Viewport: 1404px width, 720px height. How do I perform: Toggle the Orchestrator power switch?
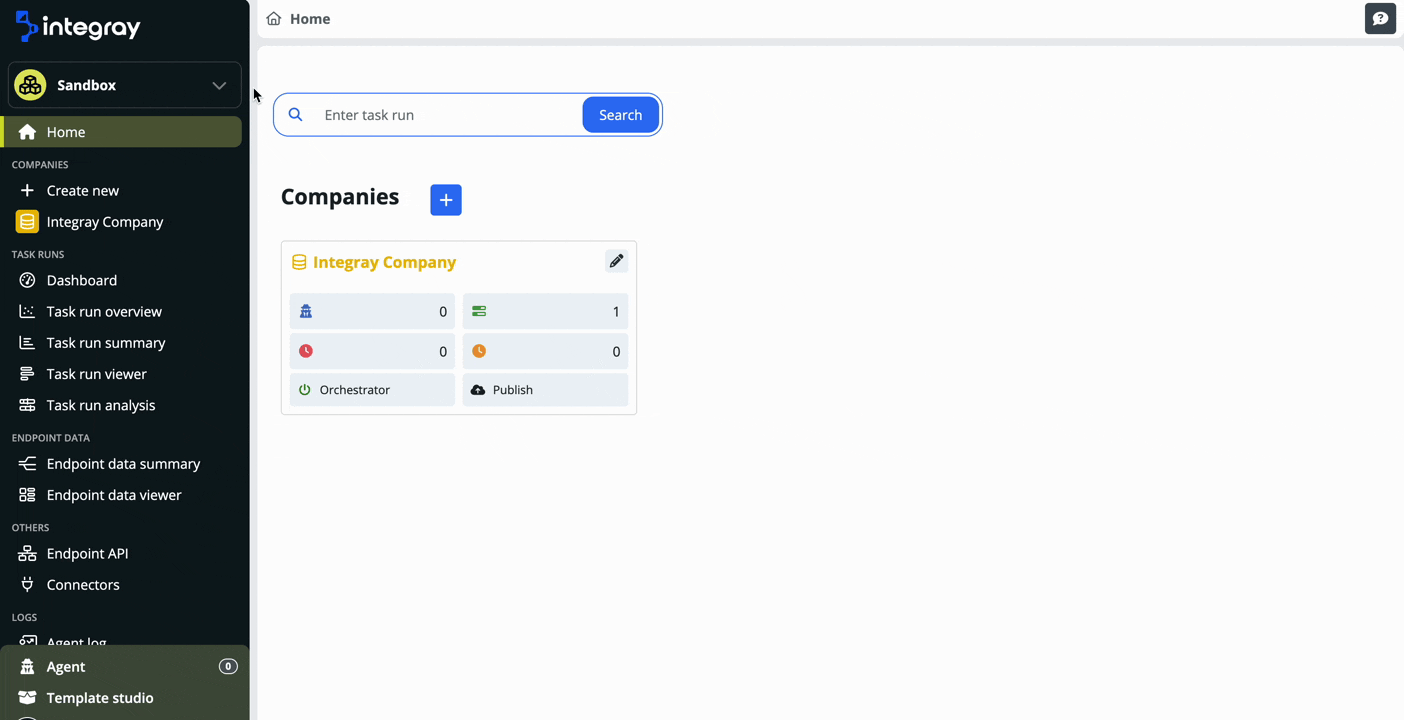[x=305, y=389]
